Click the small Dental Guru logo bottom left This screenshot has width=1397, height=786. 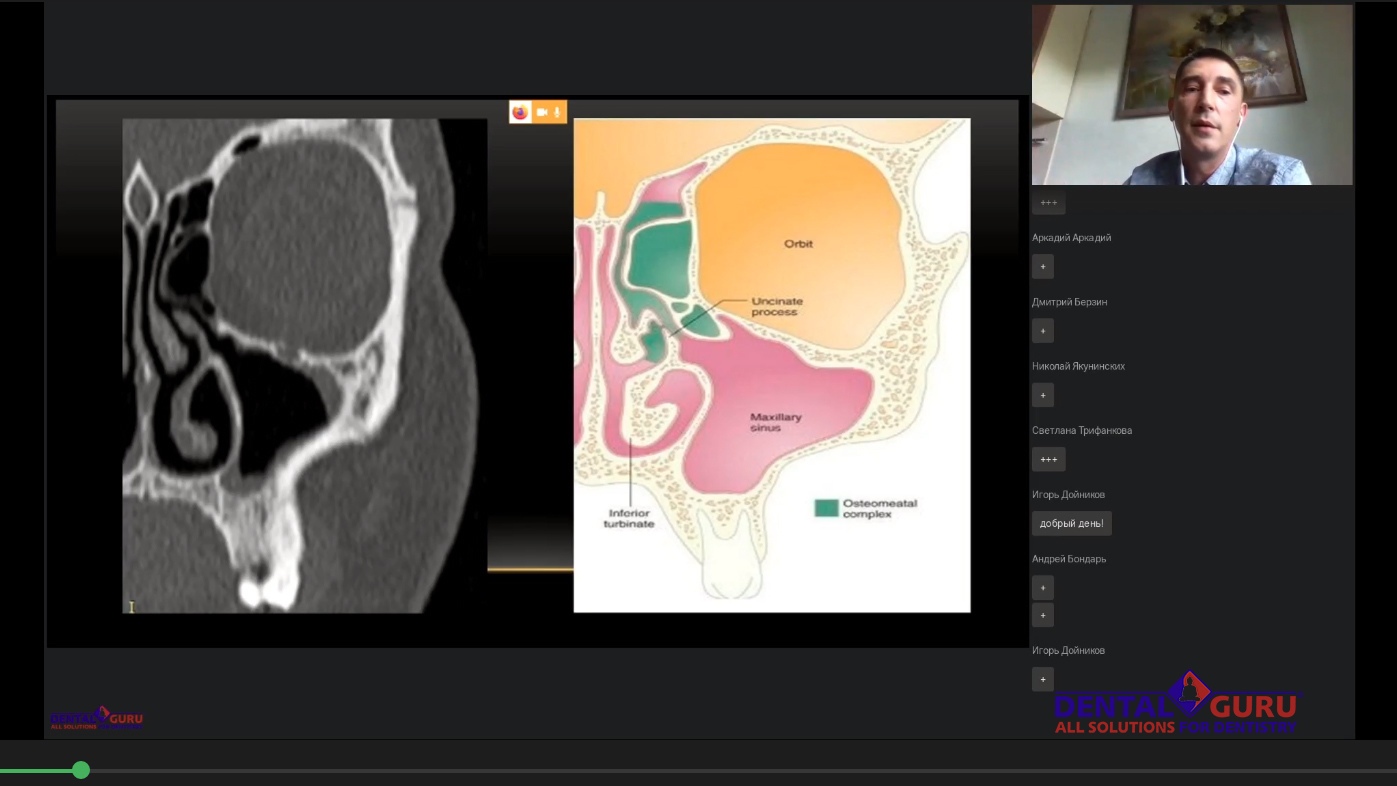click(x=97, y=718)
